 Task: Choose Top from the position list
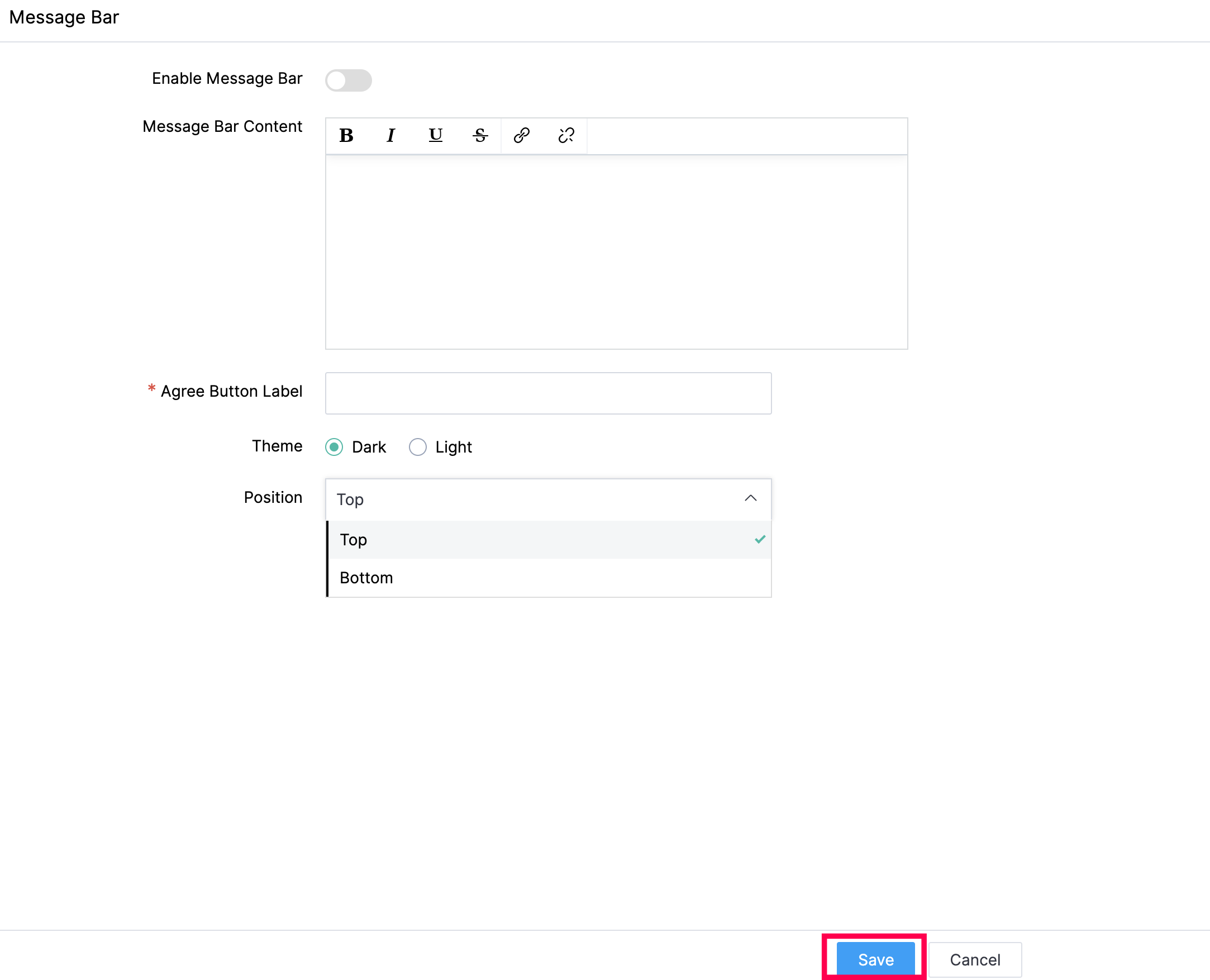(x=354, y=540)
